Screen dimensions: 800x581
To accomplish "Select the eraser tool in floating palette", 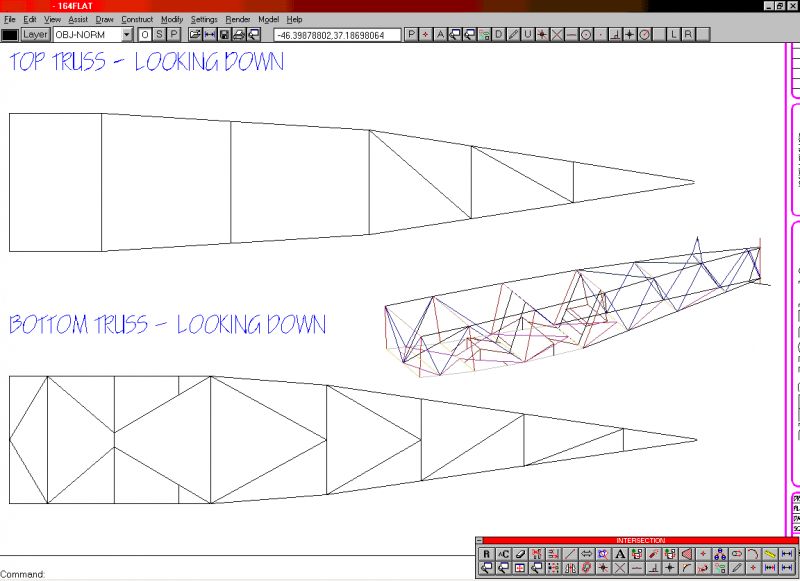I will [x=520, y=553].
